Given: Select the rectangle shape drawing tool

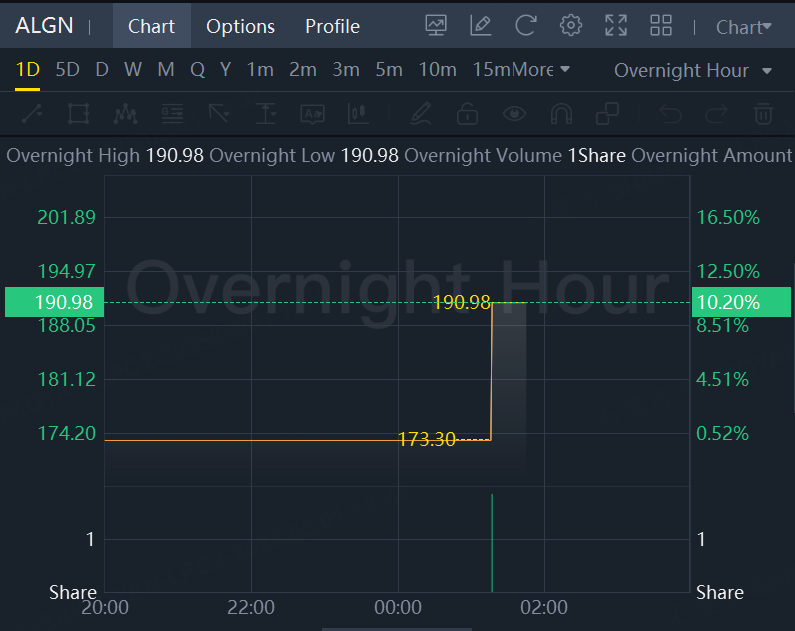Looking at the screenshot, I should tap(79, 114).
